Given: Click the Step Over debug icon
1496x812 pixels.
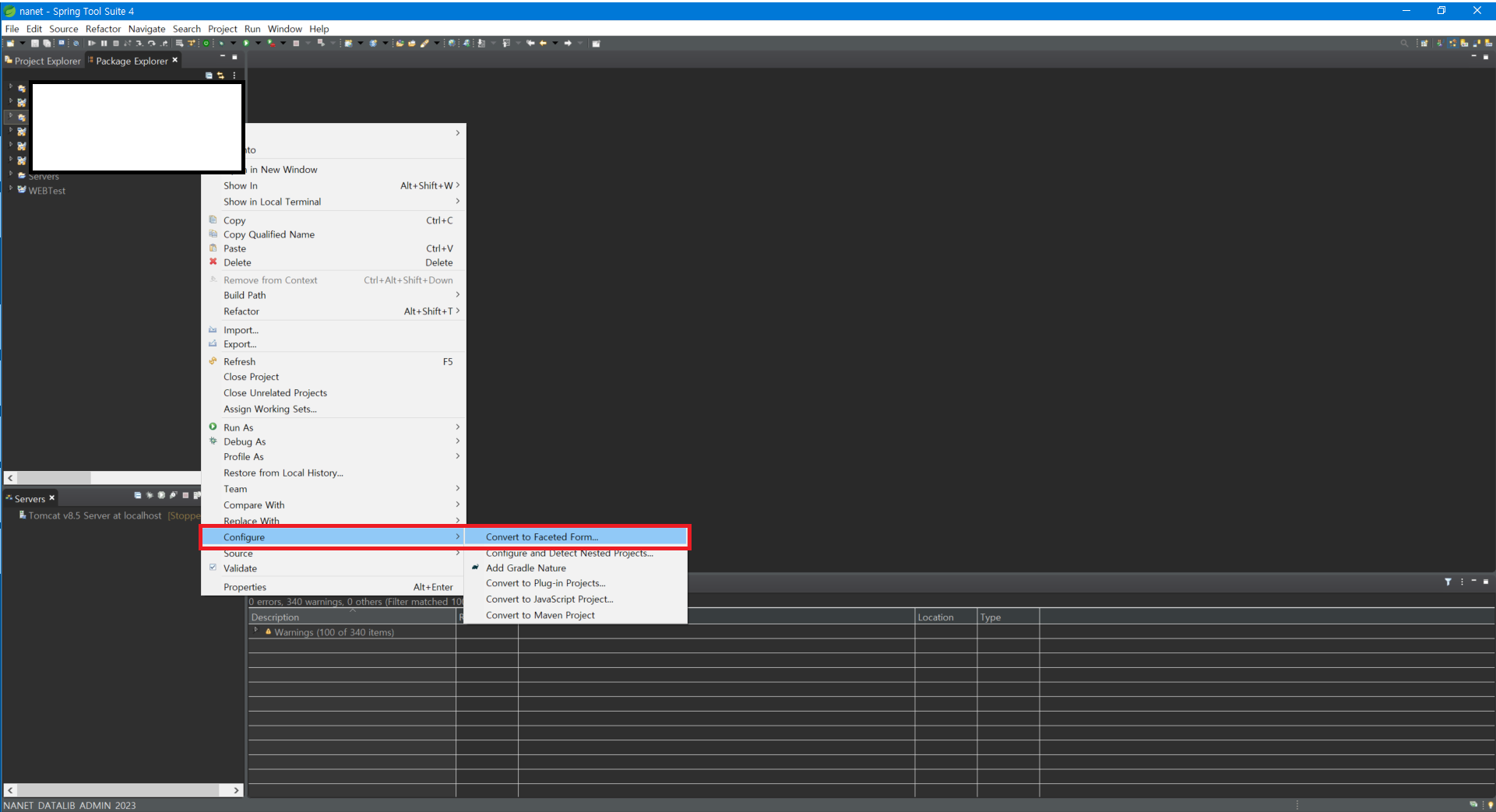Looking at the screenshot, I should [x=152, y=44].
